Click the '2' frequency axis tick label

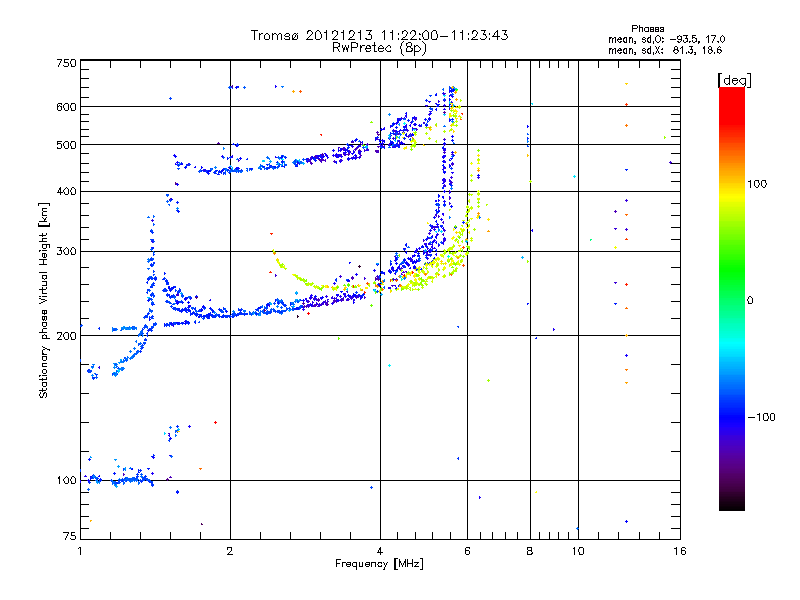pos(230,551)
